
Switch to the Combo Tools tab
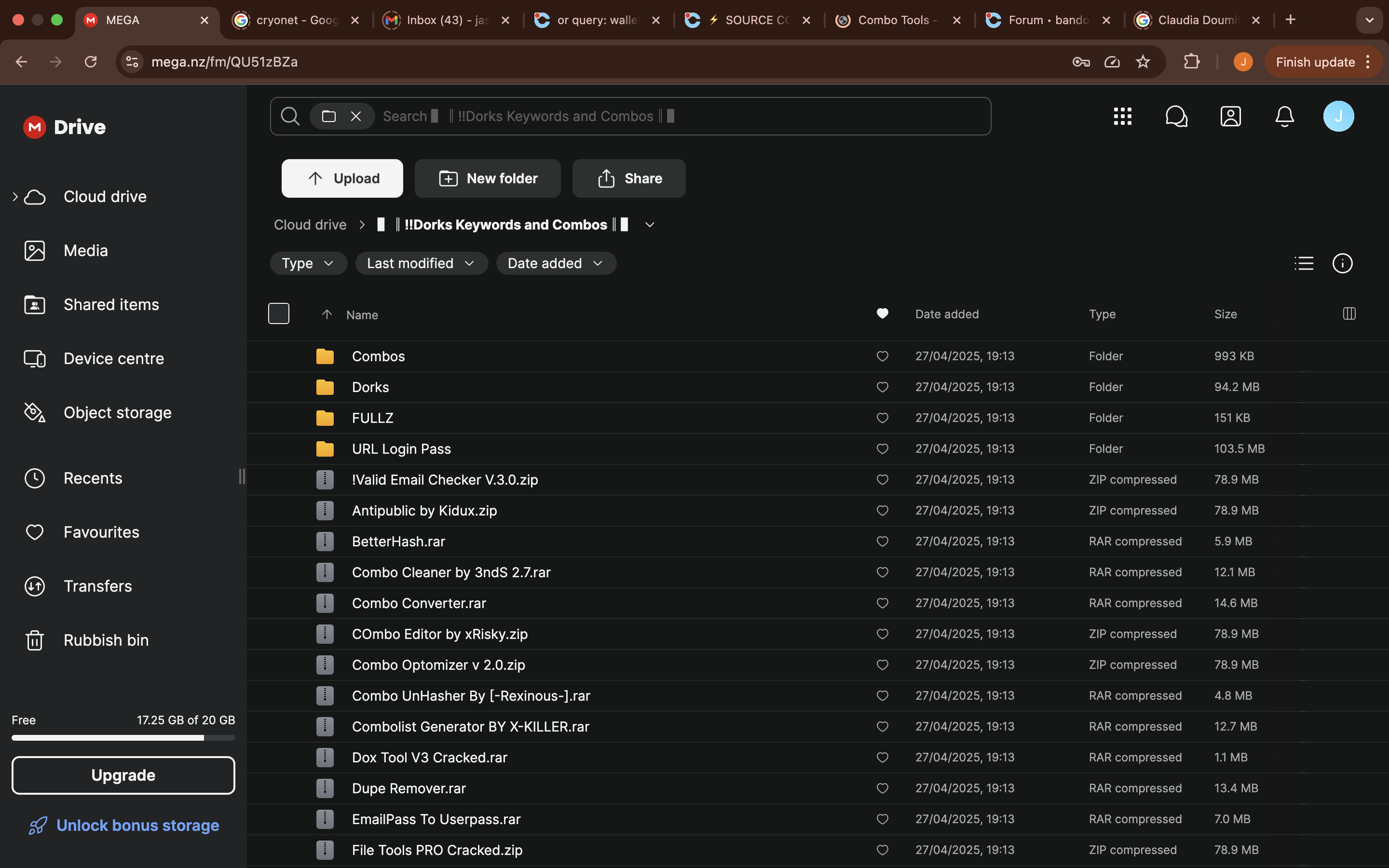click(893, 20)
